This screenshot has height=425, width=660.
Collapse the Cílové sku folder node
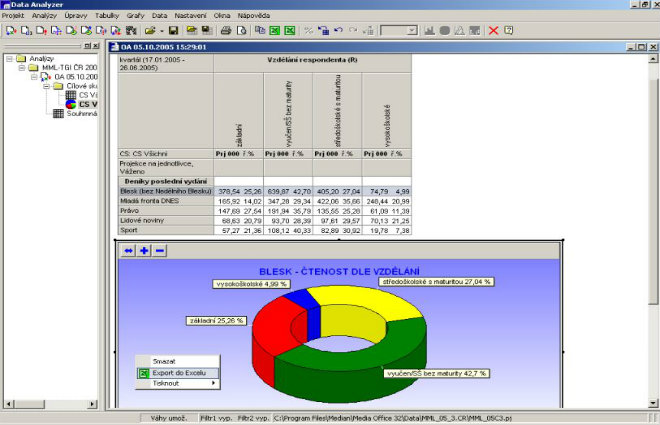[47, 86]
